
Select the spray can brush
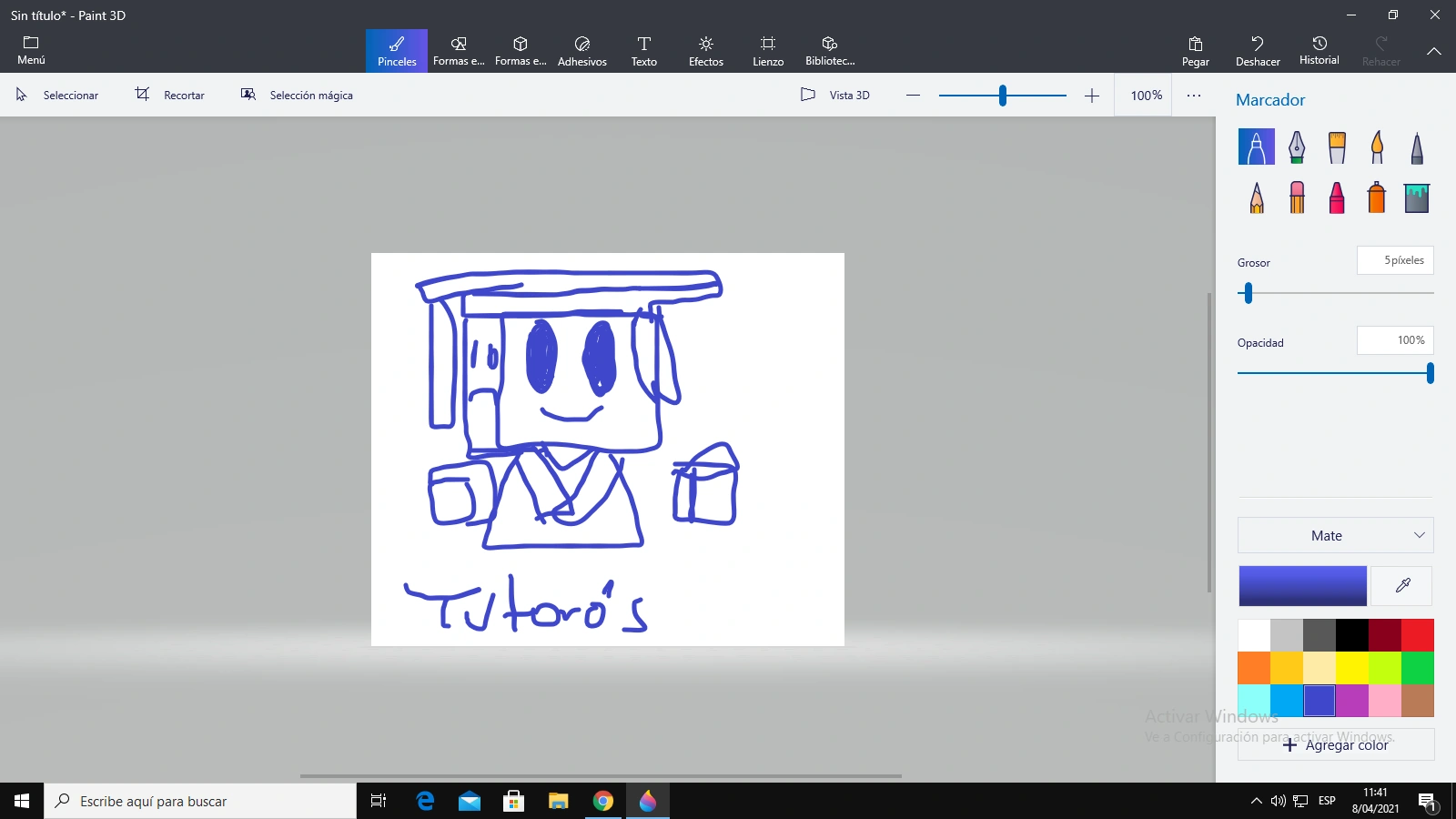(1374, 197)
